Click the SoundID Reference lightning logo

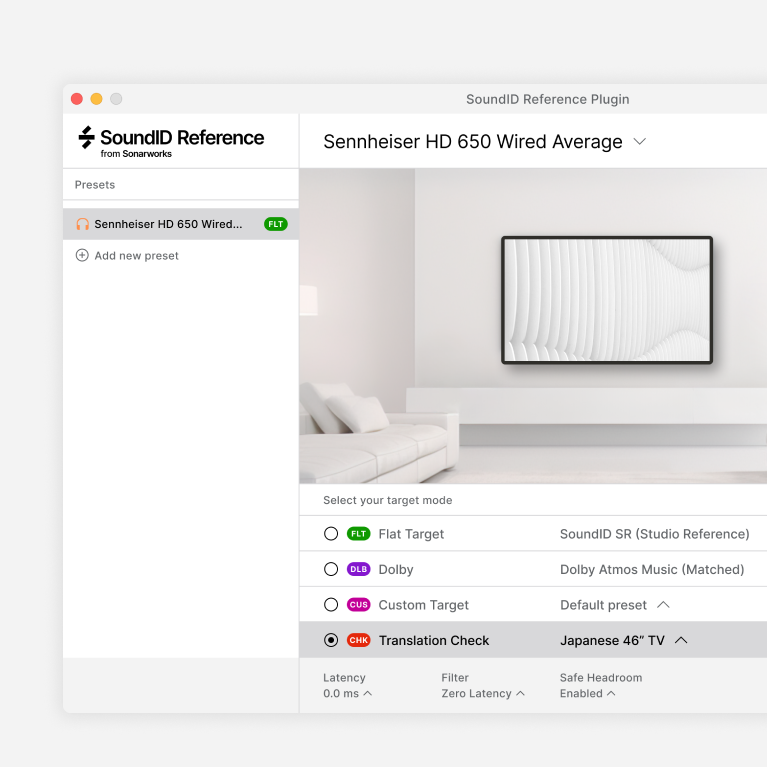click(x=87, y=137)
